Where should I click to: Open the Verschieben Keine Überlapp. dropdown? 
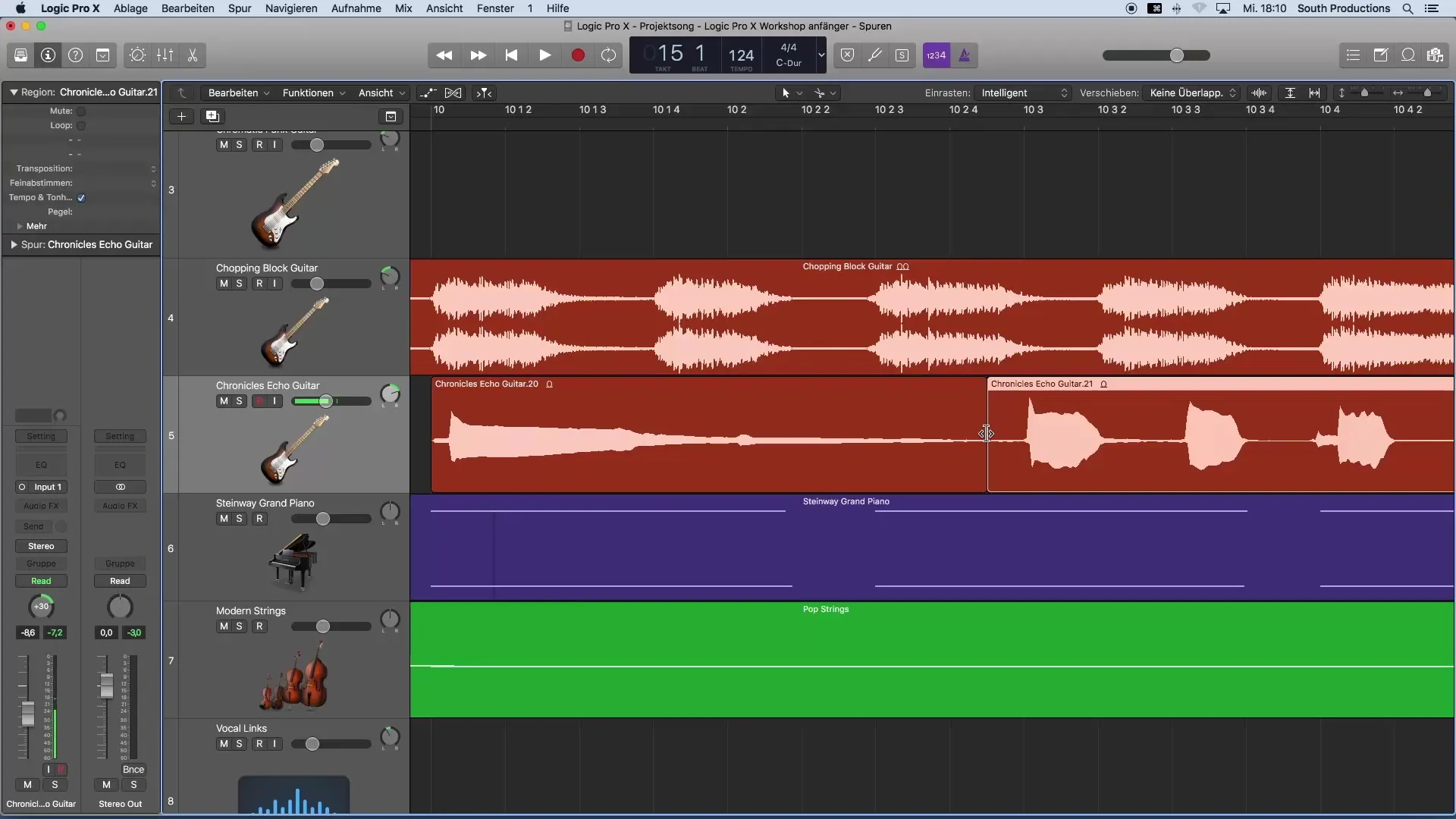pyautogui.click(x=1192, y=93)
